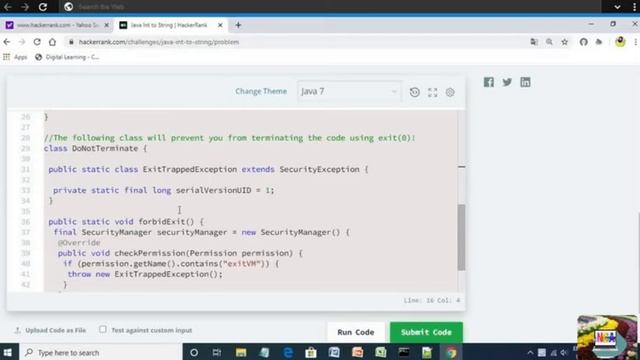The width and height of the screenshot is (640, 360).
Task: Share the challenge on Twitter
Action: (x=507, y=82)
